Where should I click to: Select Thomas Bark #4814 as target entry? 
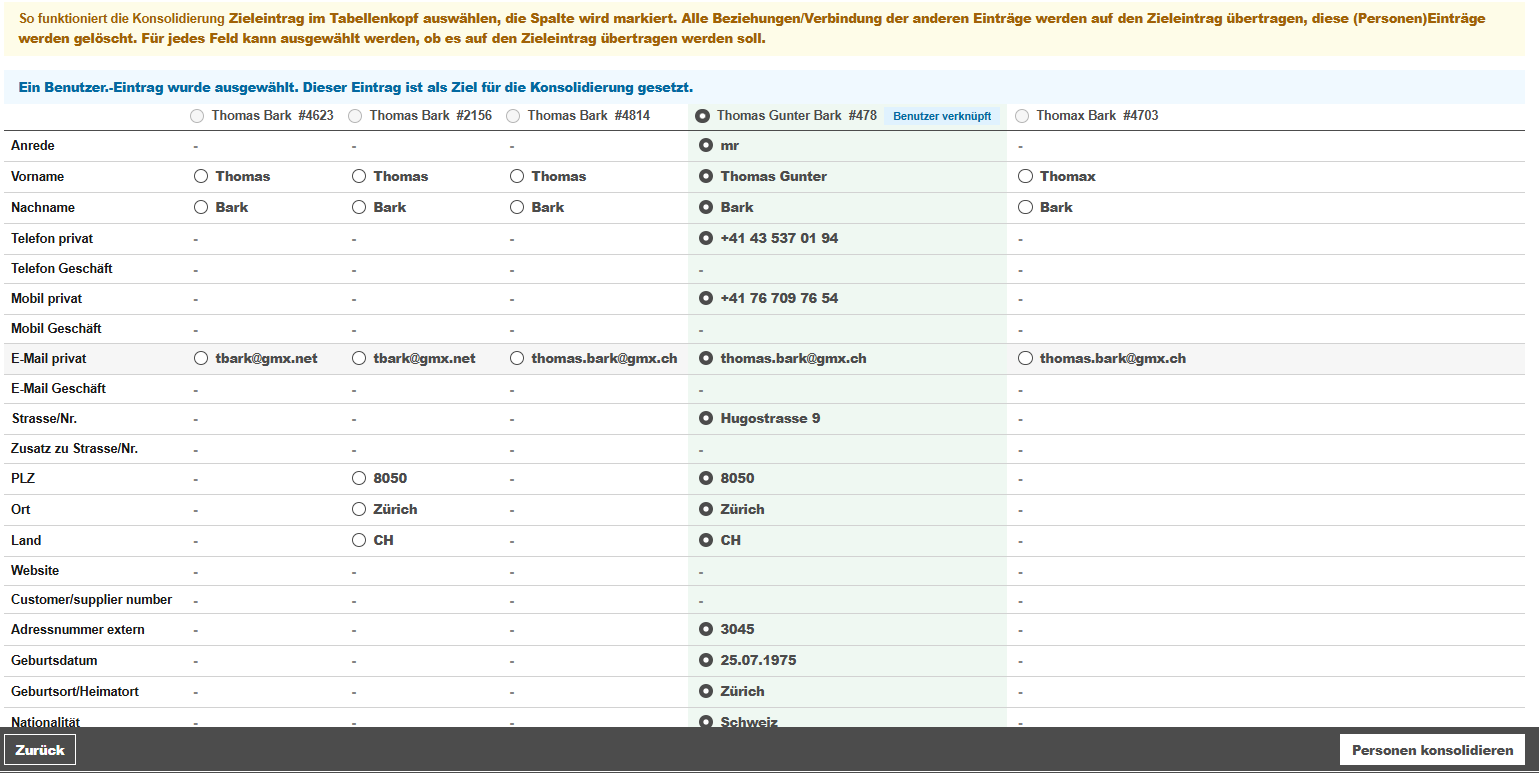(513, 116)
